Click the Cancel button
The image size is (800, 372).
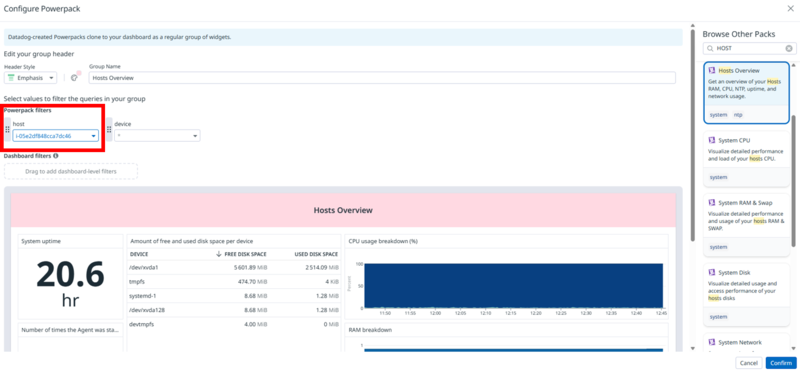(748, 363)
